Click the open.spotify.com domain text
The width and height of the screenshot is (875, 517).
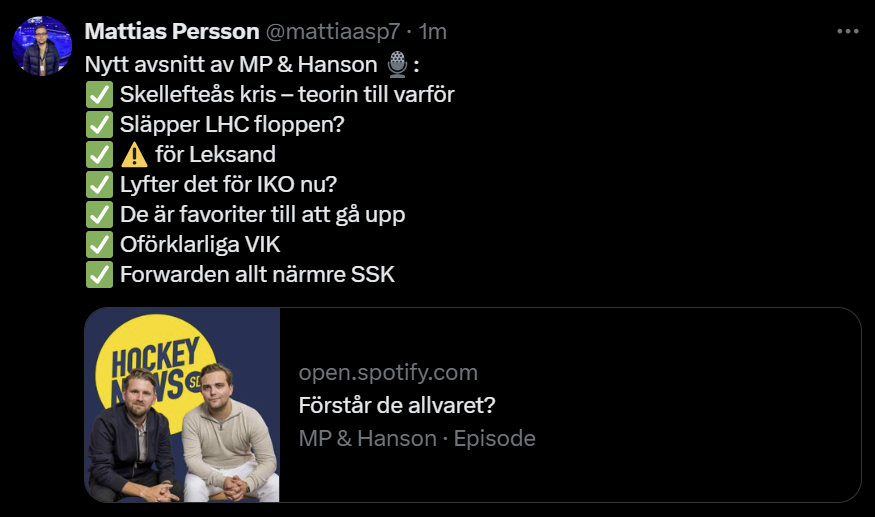388,373
